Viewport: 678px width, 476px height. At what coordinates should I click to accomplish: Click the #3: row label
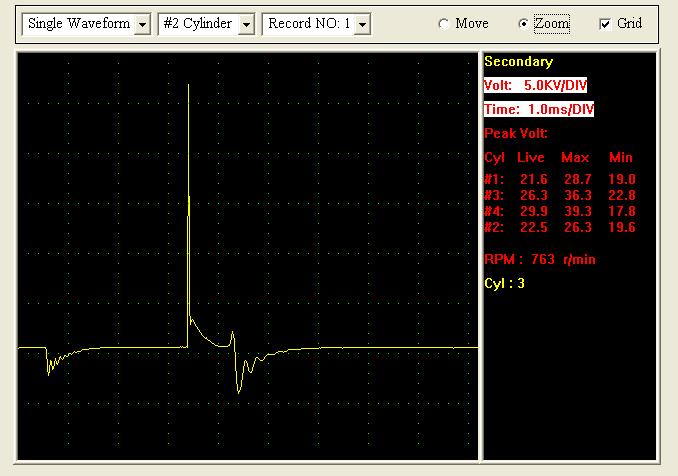coord(494,195)
